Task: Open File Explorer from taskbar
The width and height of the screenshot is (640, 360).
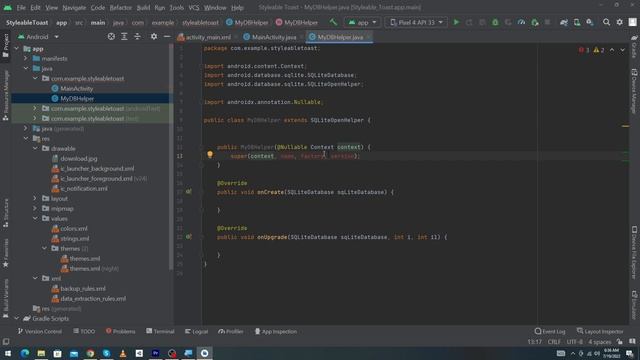Action: (41, 353)
